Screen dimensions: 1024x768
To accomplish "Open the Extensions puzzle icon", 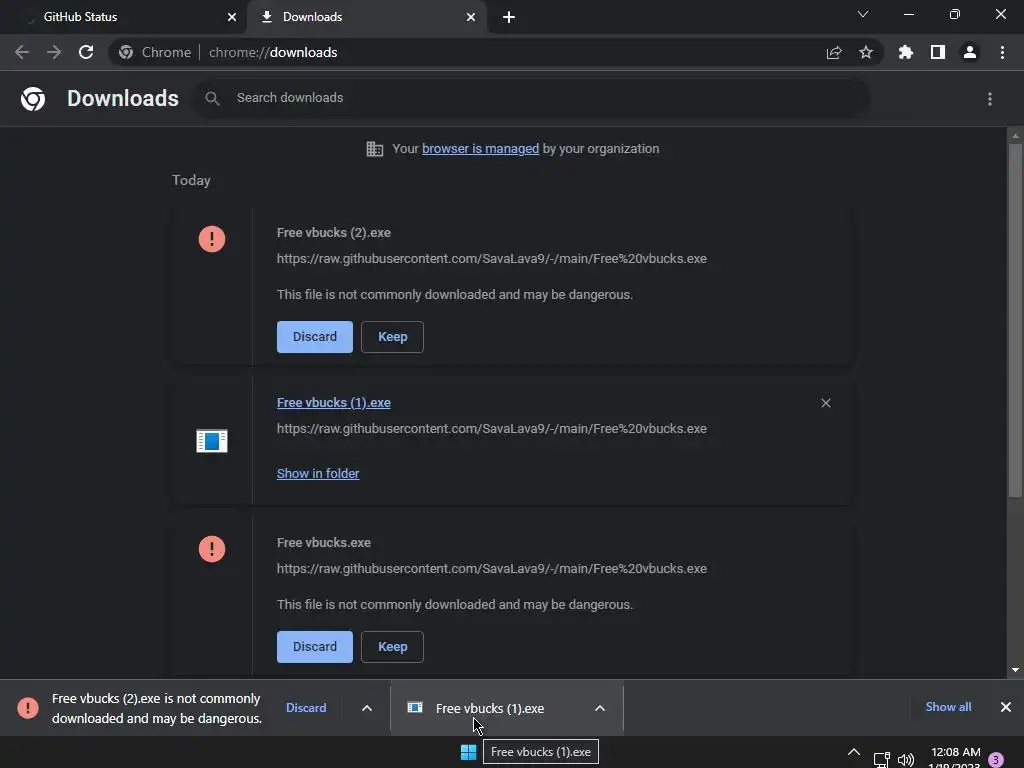I will click(905, 52).
